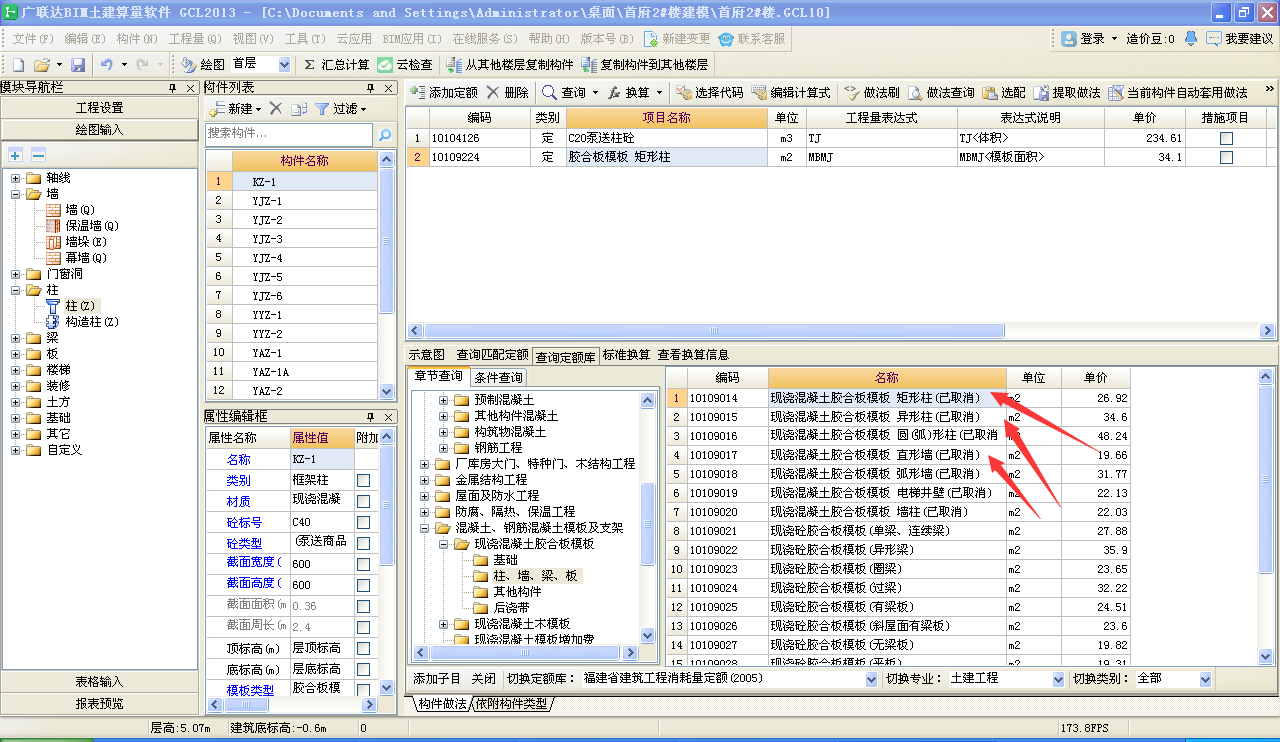Open the 切换专业 土建工程 dropdown
Viewport: 1280px width, 742px height.
click(1059, 678)
